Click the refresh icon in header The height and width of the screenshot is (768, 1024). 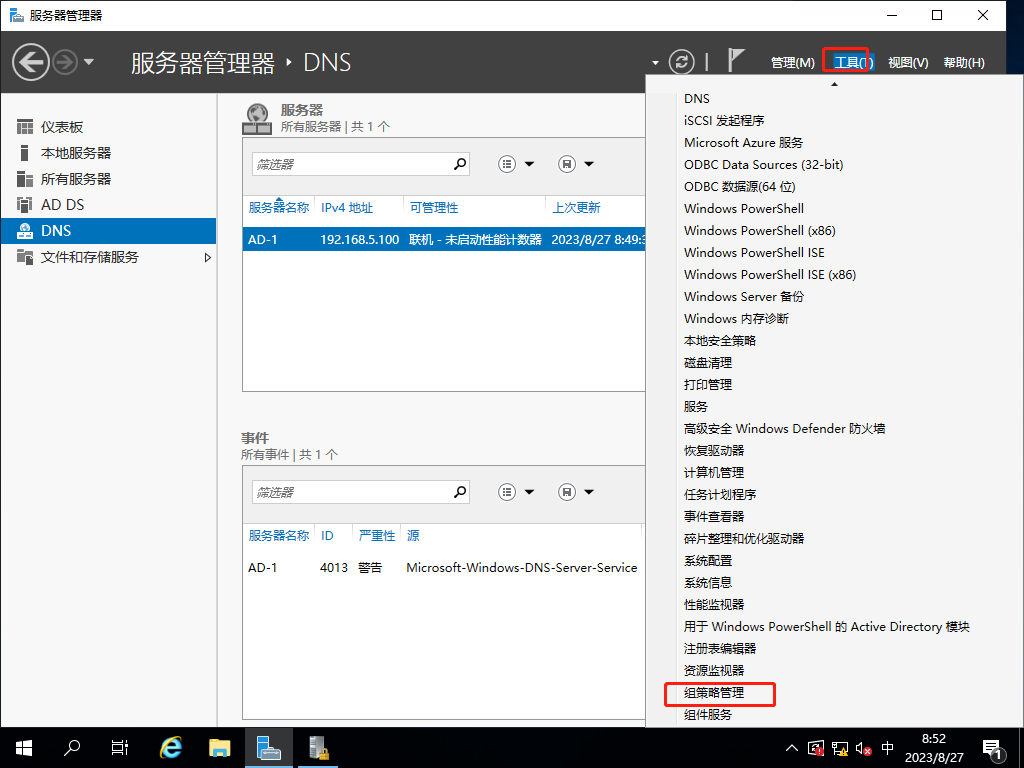pos(681,62)
